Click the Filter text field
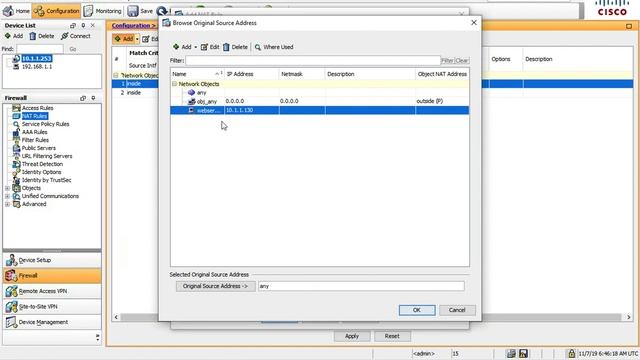Image resolution: width=640 pixels, height=360 pixels. 313,60
